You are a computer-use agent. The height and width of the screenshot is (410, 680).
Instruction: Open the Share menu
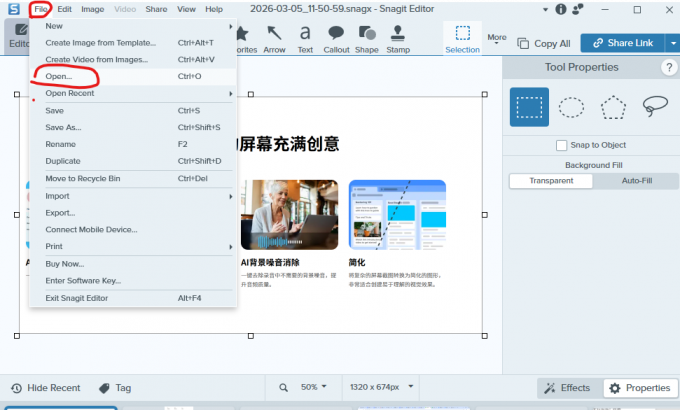[156, 9]
